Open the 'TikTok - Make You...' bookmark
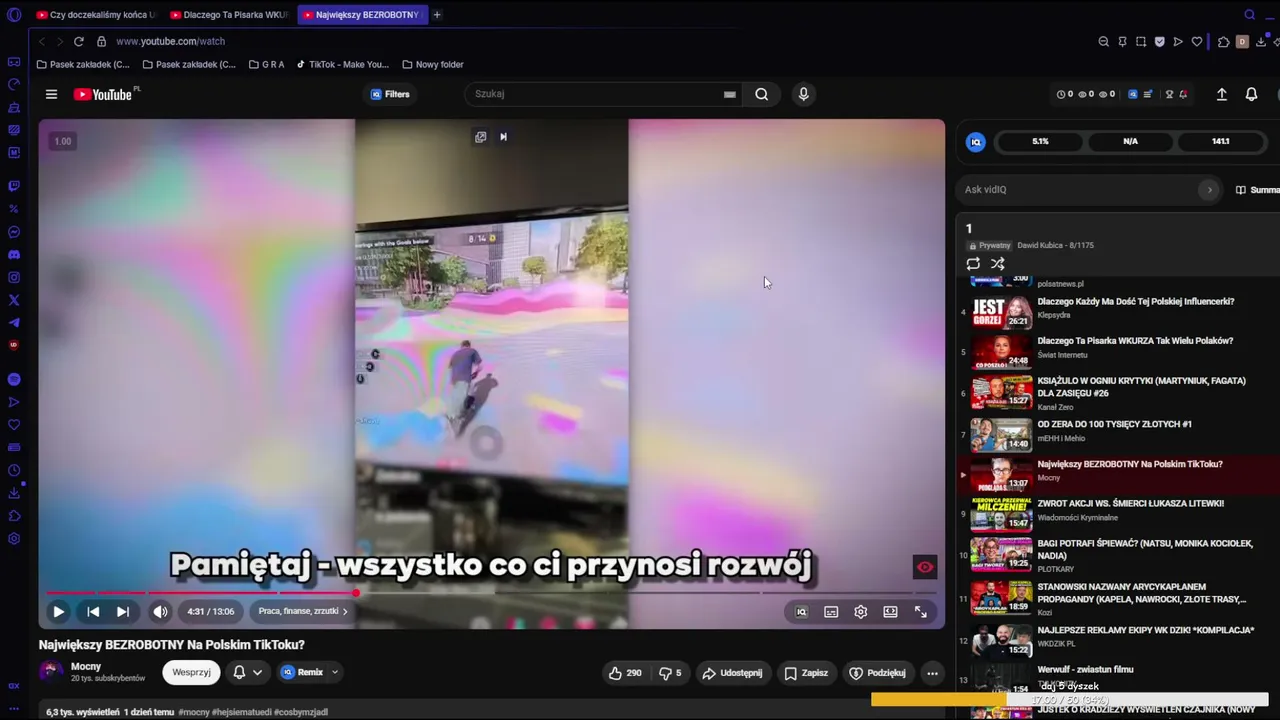 342,64
